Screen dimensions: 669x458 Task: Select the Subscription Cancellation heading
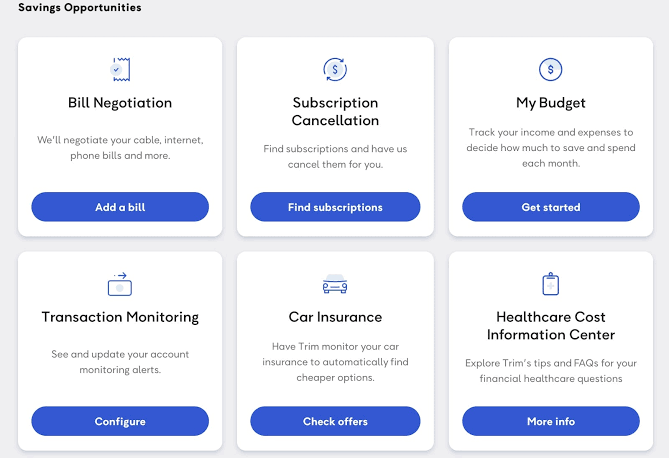335,111
